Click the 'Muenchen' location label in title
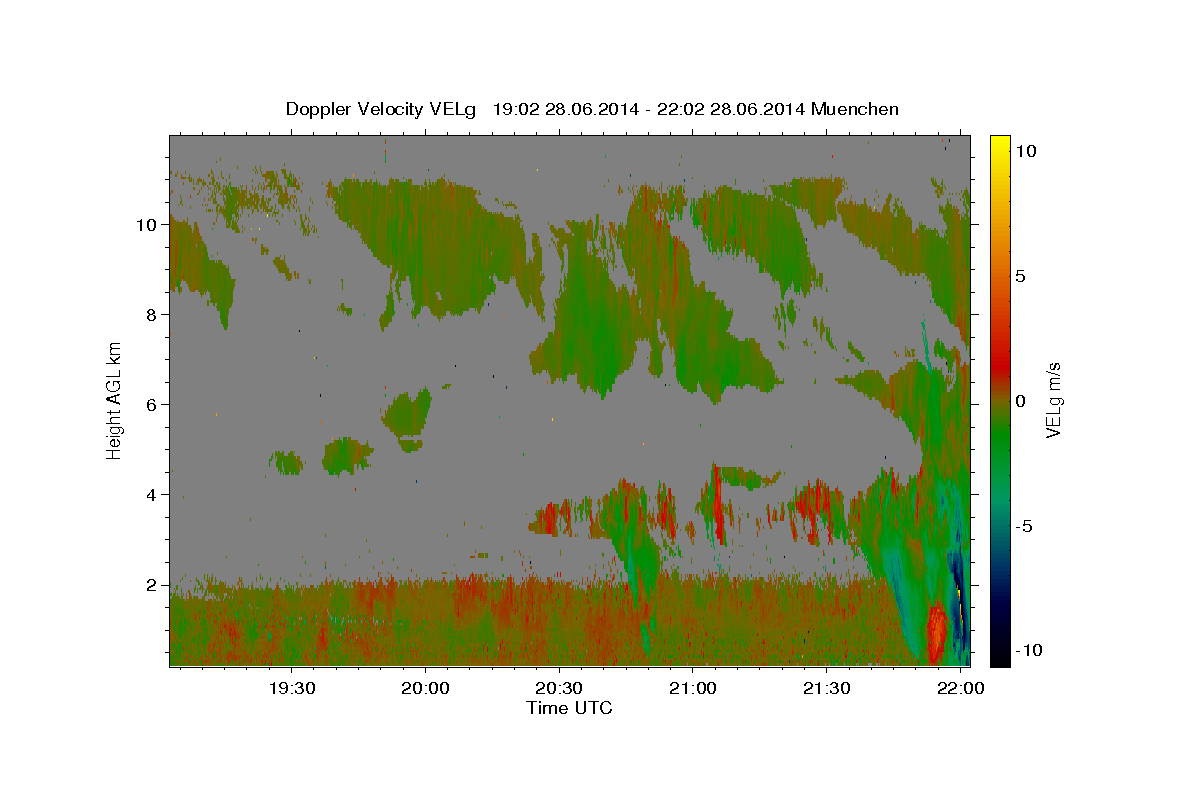This screenshot has height=800, width=1200. click(x=855, y=109)
